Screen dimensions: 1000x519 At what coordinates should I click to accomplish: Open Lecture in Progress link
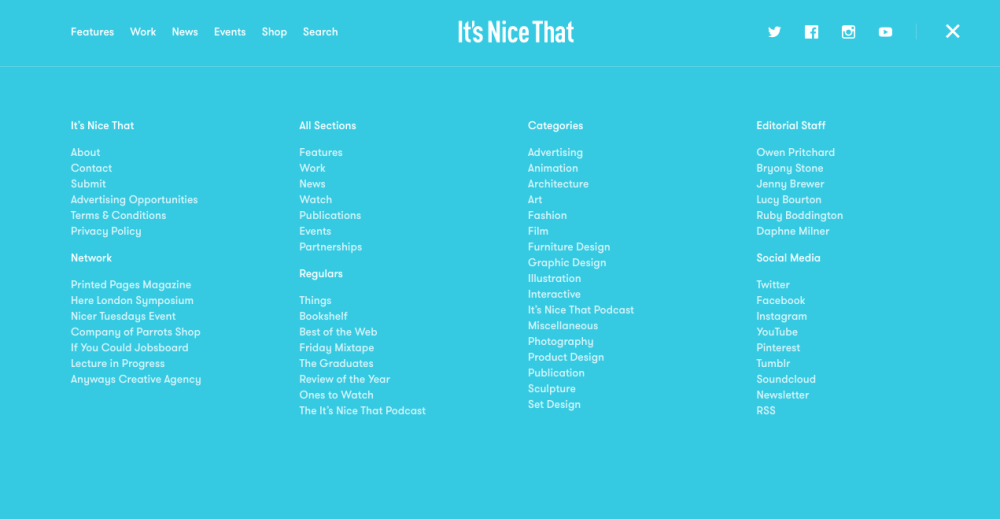point(117,363)
